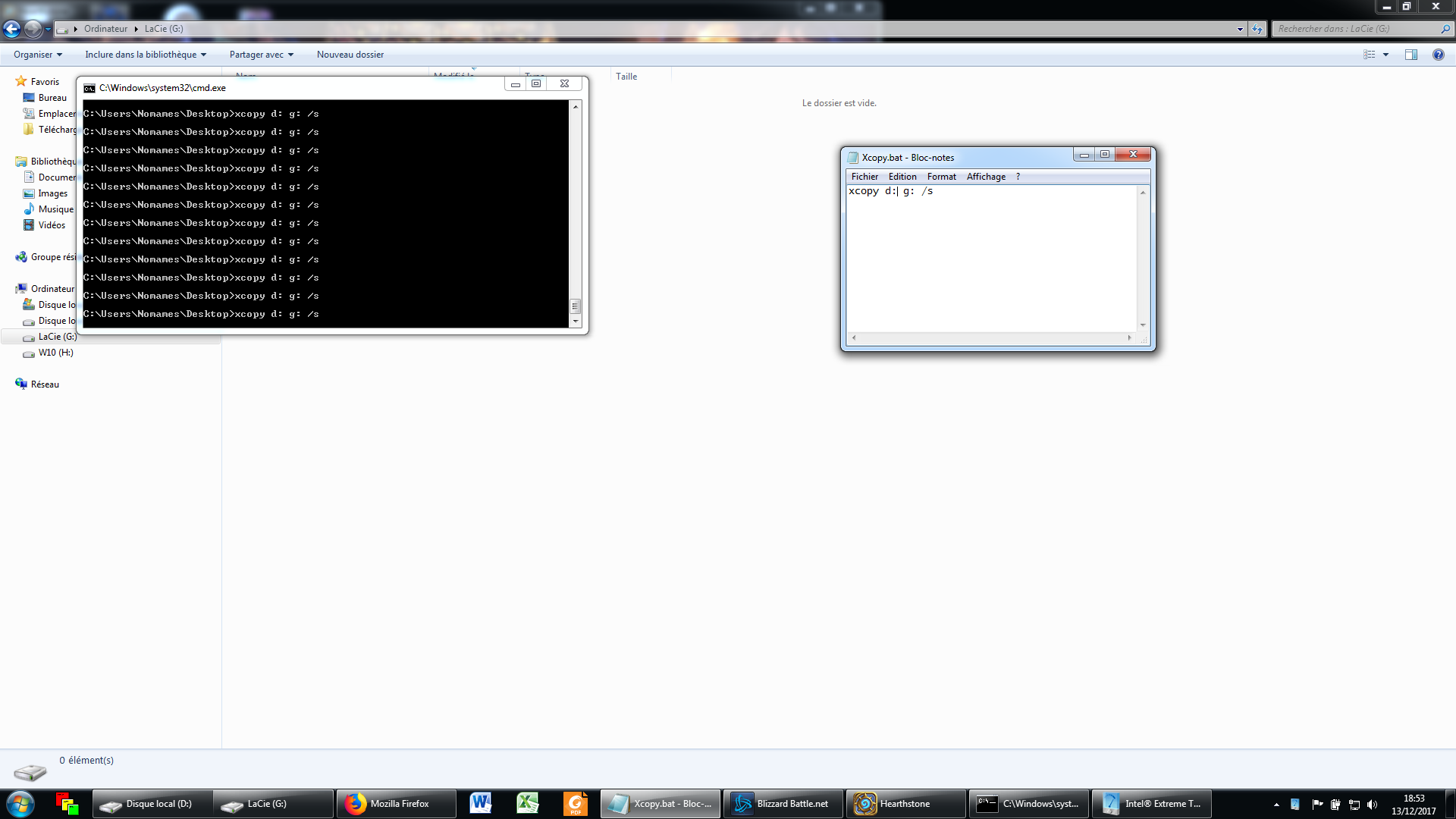Open the Fichier menu in Bloc-notes
The height and width of the screenshot is (819, 1456).
864,177
